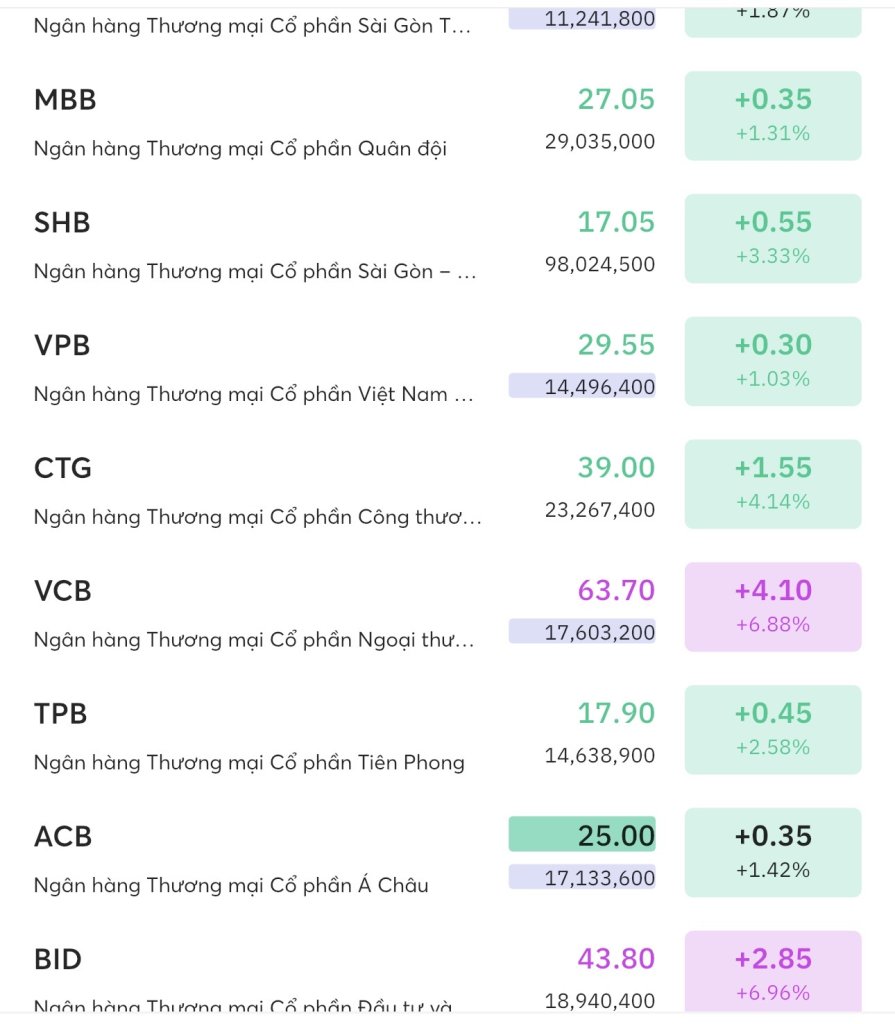Click purple BID +2.85 change badge

pos(773,972)
